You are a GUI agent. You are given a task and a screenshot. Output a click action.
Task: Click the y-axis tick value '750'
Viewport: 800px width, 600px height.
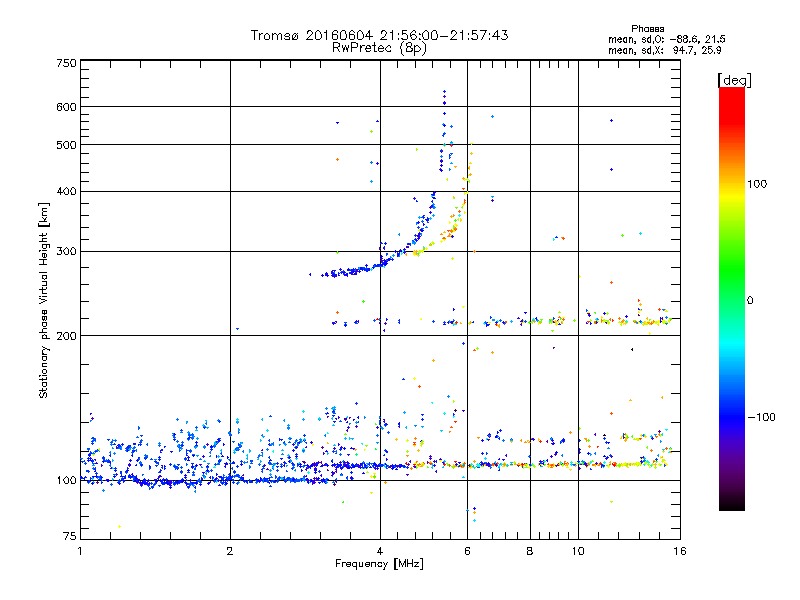click(x=66, y=63)
